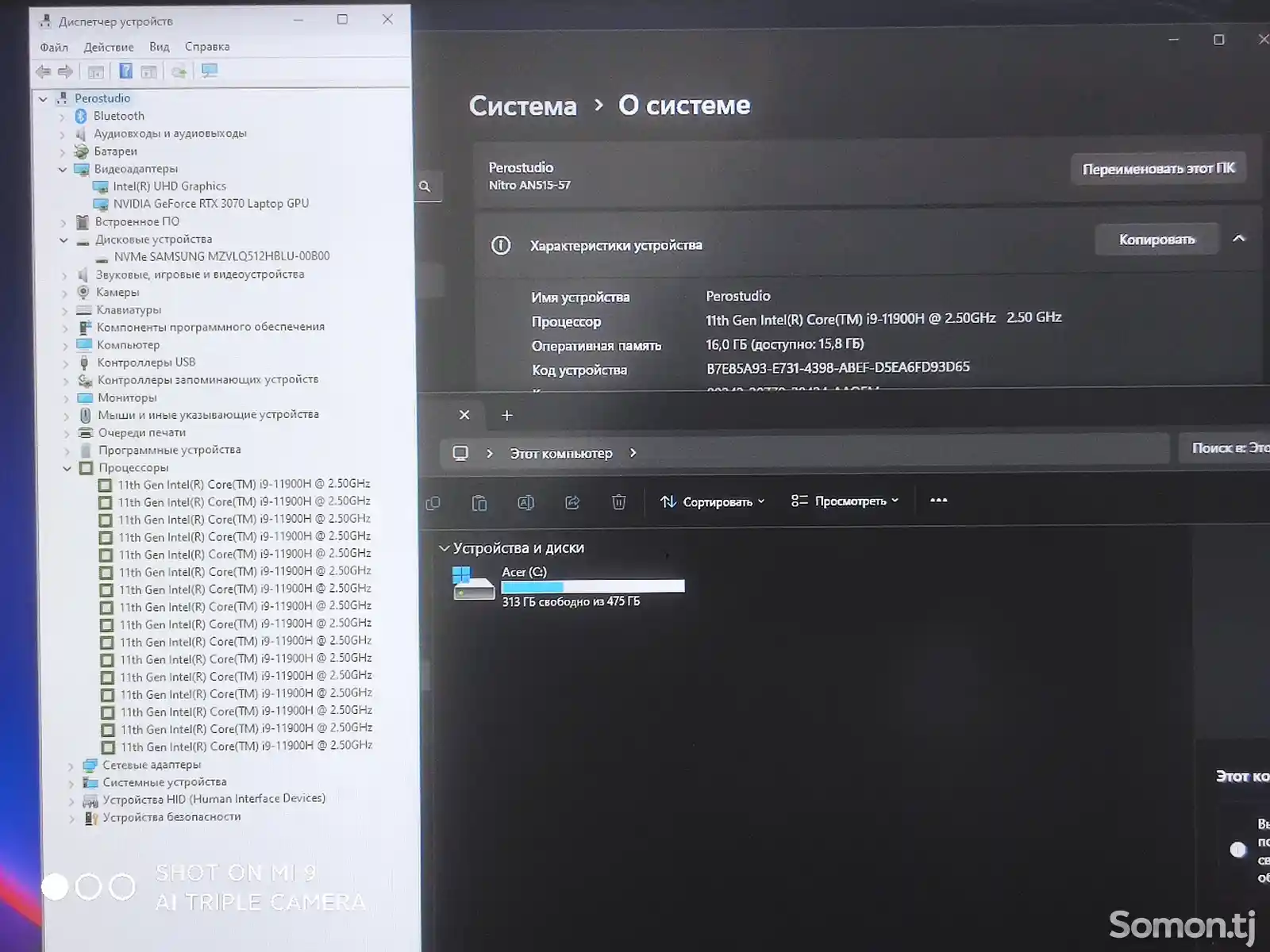This screenshot has width=1270, height=952.
Task: Close the current Explorer tab
Action: pyautogui.click(x=464, y=415)
